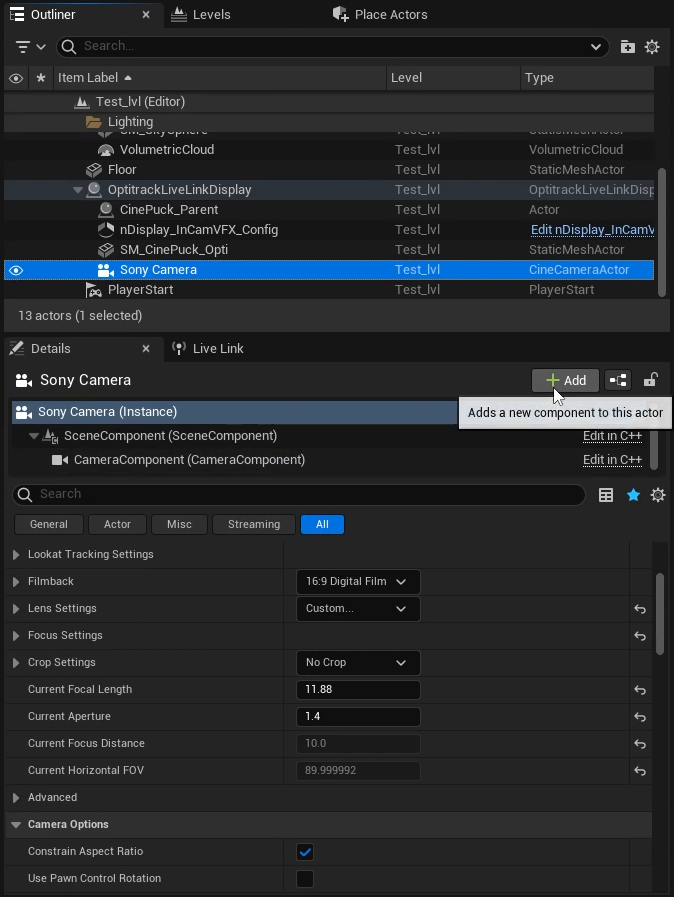Click Edit in C++ link for CameraComponent
This screenshot has width=674, height=897.
tap(612, 460)
